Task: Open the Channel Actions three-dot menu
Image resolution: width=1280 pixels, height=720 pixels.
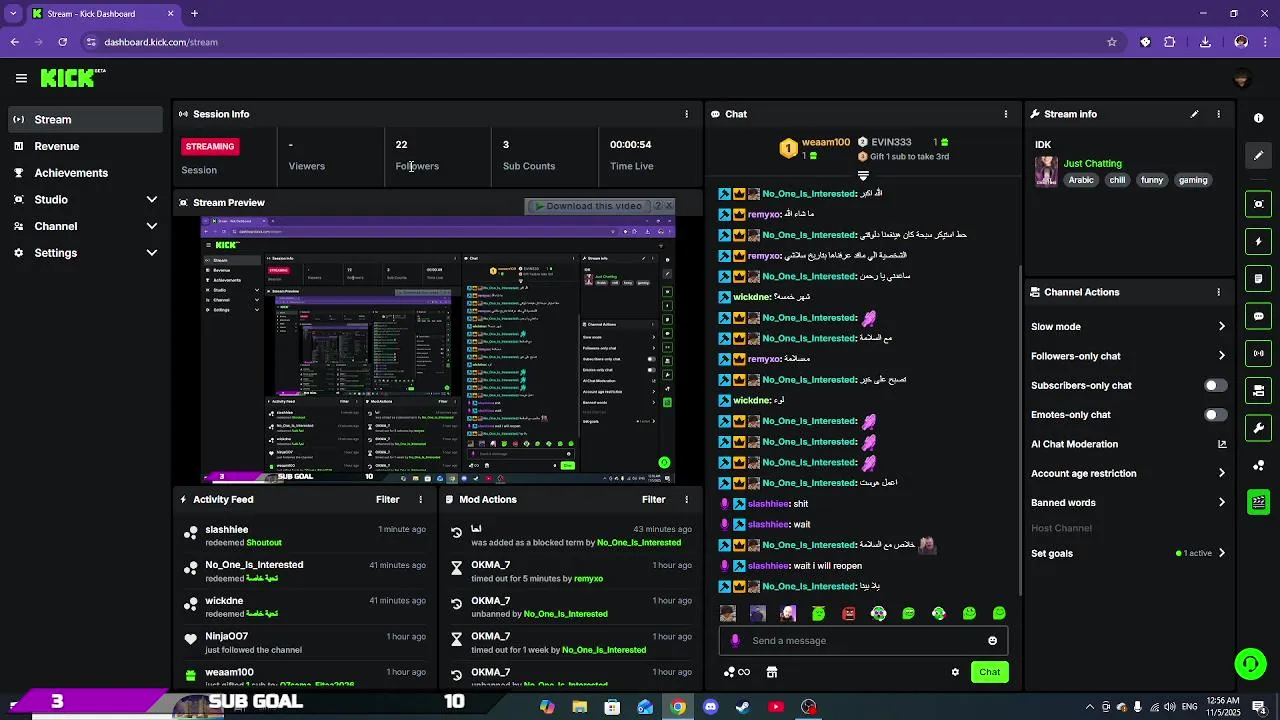Action: [1218, 292]
